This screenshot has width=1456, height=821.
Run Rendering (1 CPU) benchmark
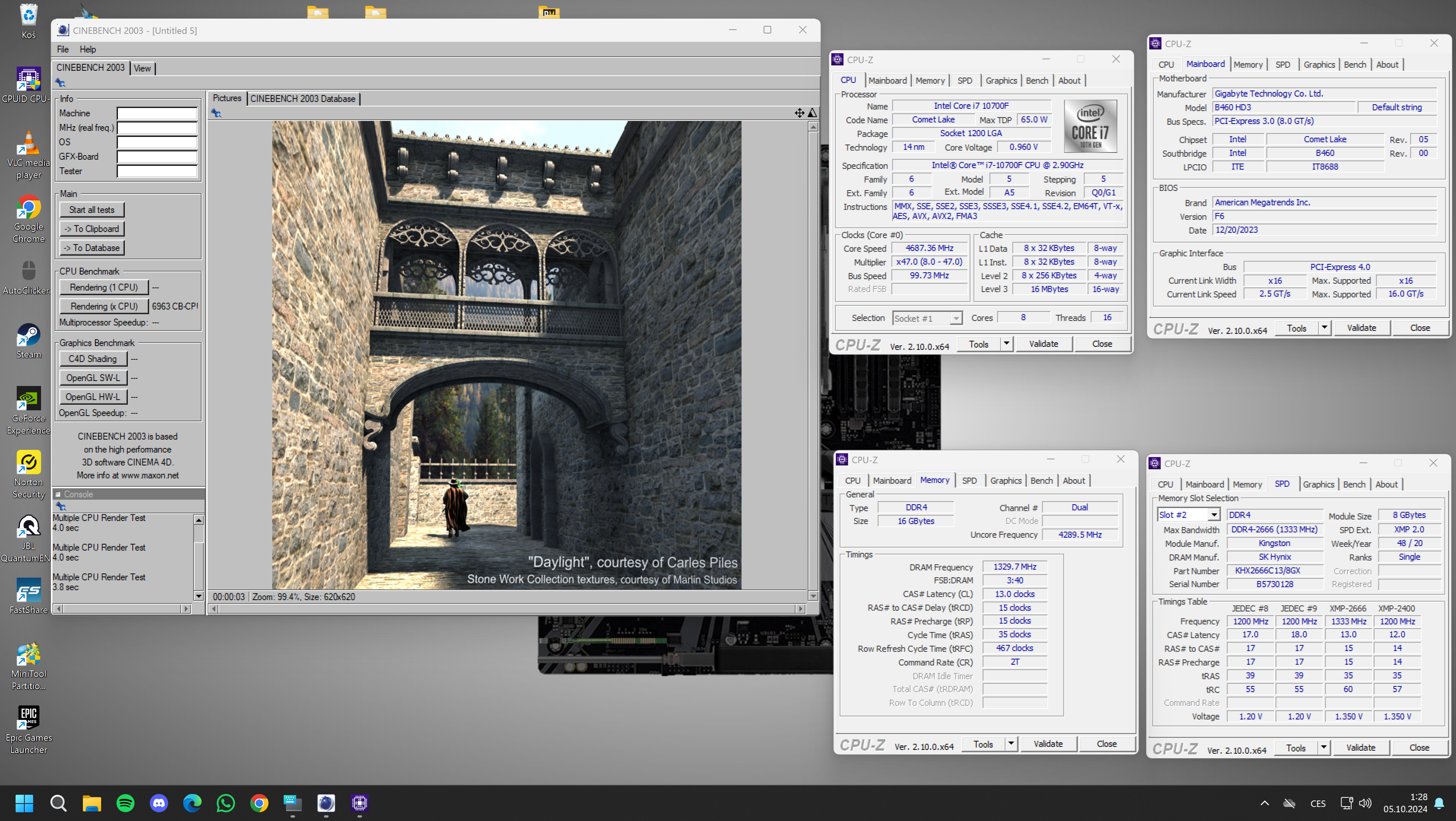tap(104, 287)
